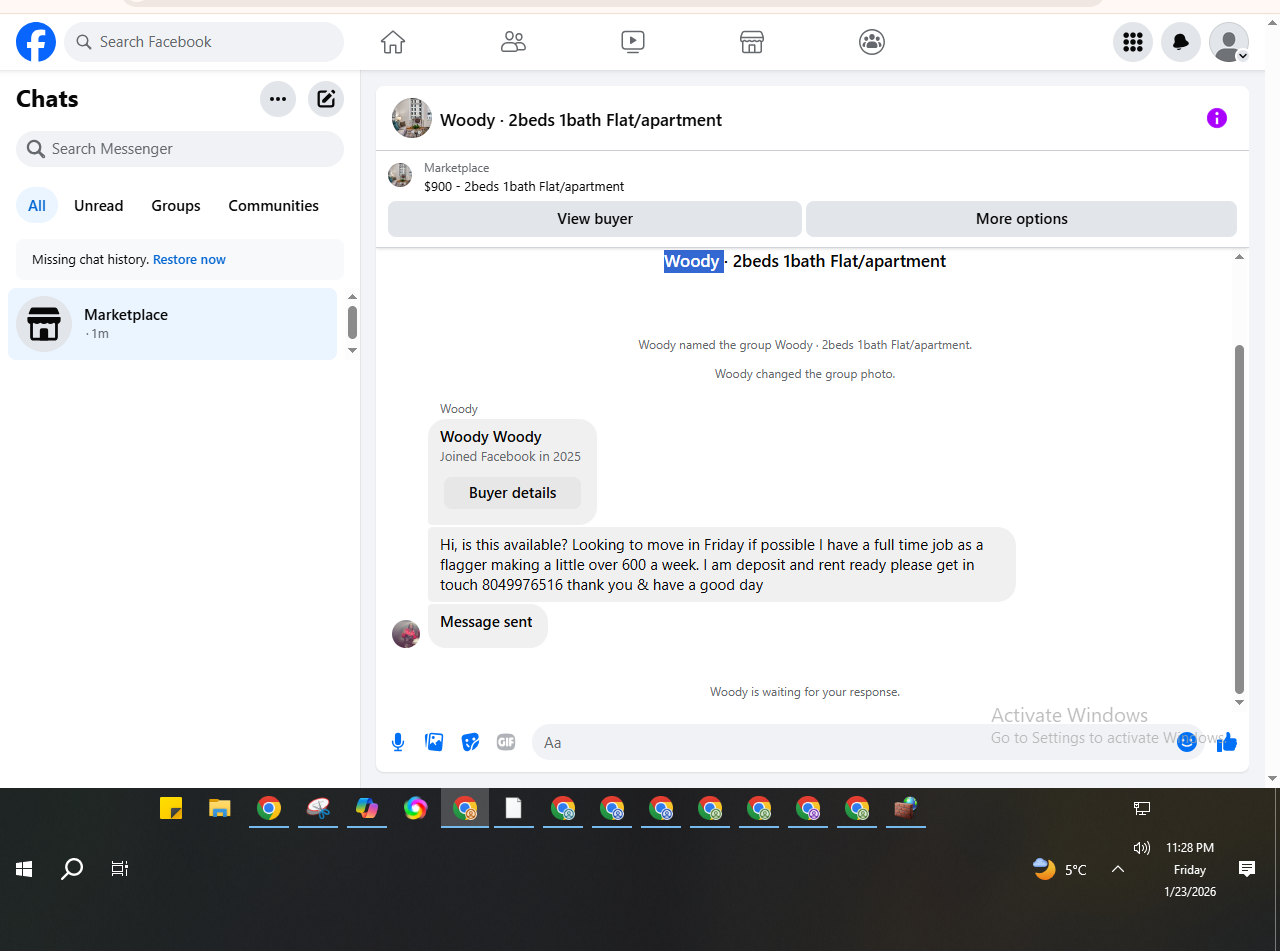Open the Snipping Tool taskbar icon
This screenshot has width=1280, height=951.
(x=318, y=808)
